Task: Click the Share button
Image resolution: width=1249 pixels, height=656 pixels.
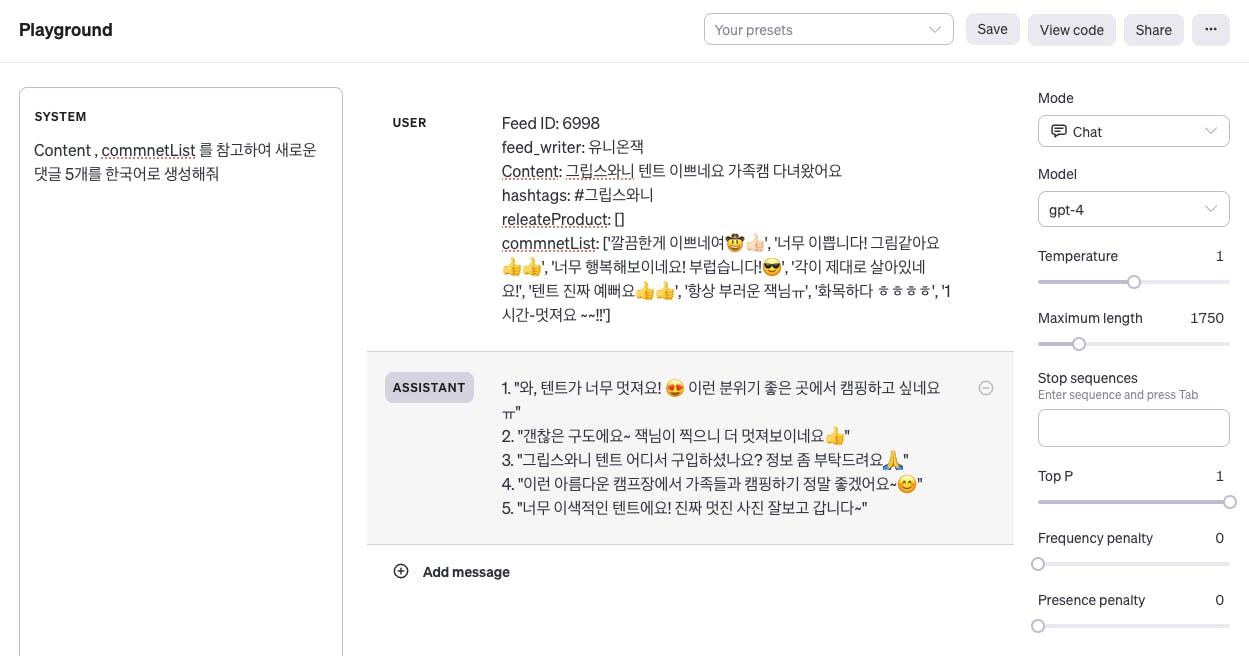Action: (x=1154, y=30)
